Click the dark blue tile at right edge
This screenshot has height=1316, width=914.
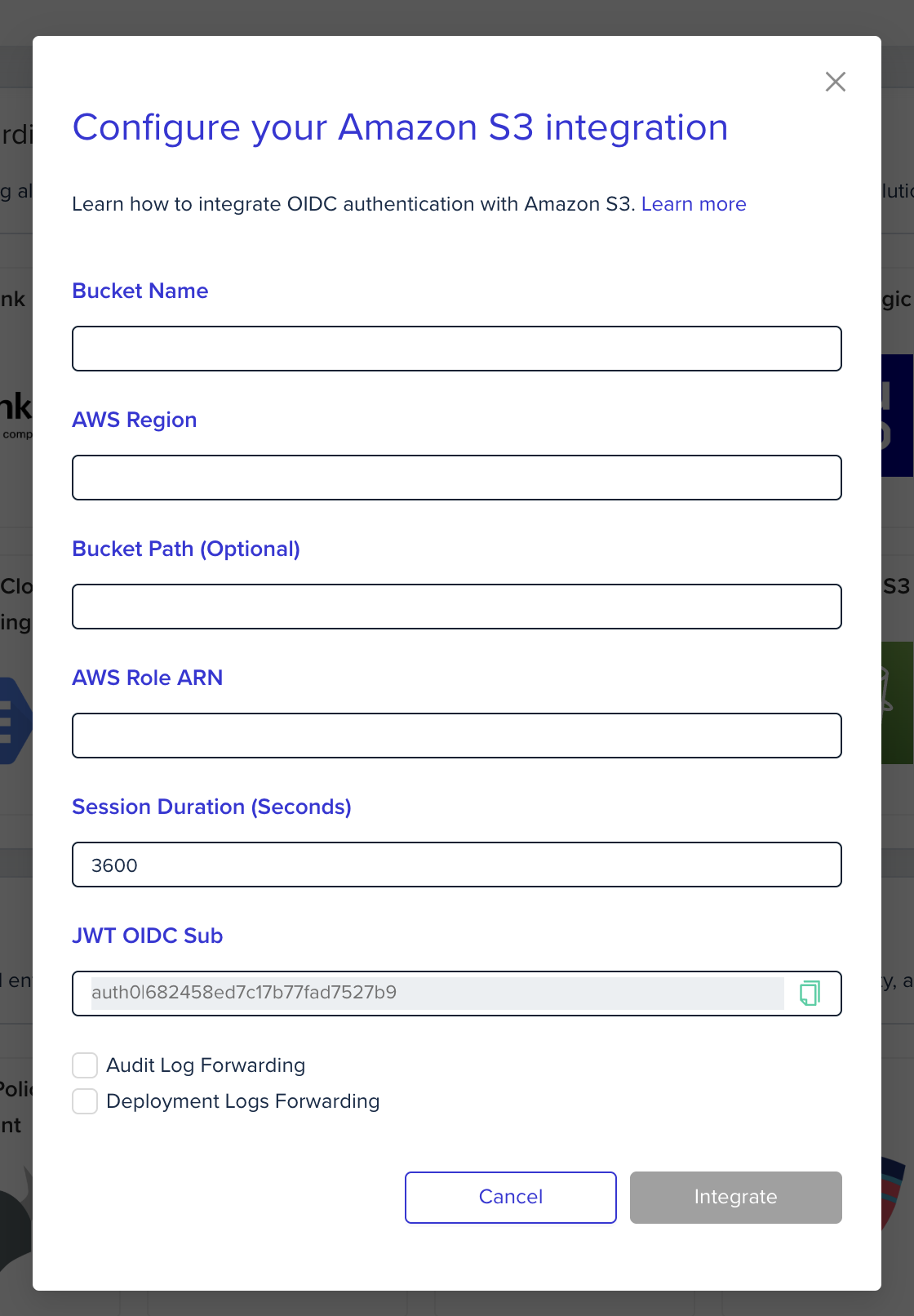point(898,415)
